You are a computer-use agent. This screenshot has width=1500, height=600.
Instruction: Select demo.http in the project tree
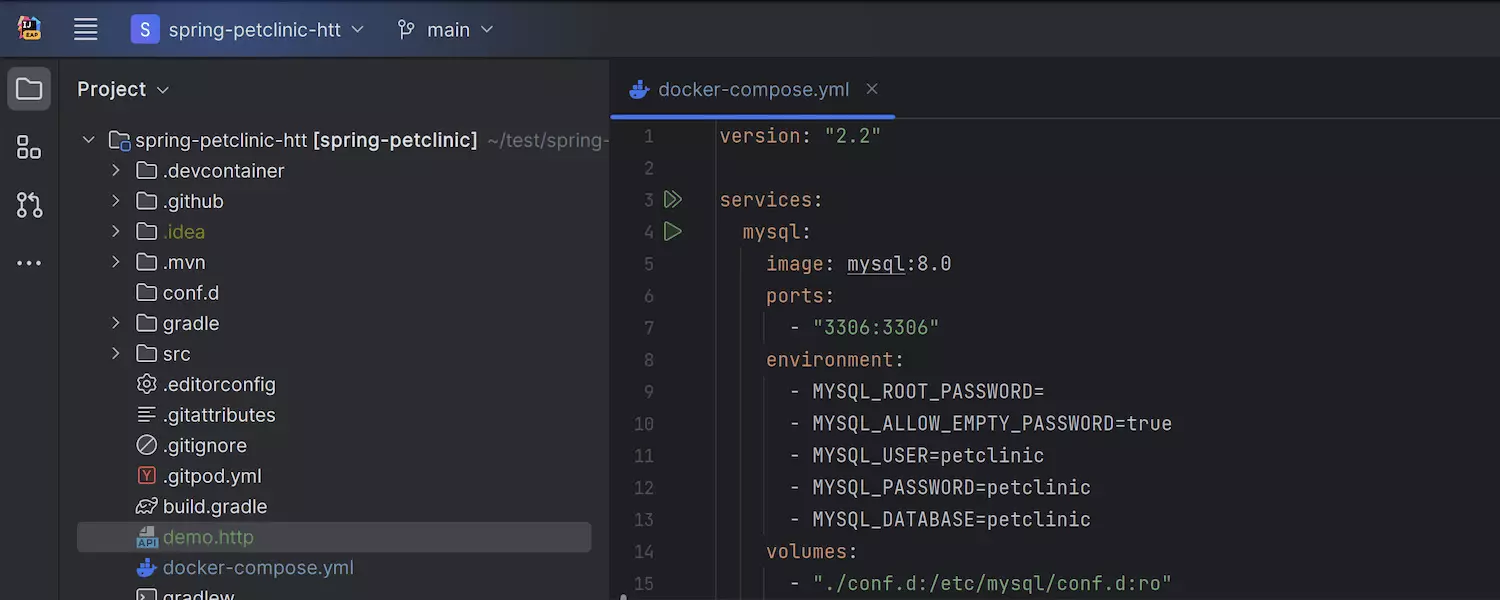coord(208,537)
